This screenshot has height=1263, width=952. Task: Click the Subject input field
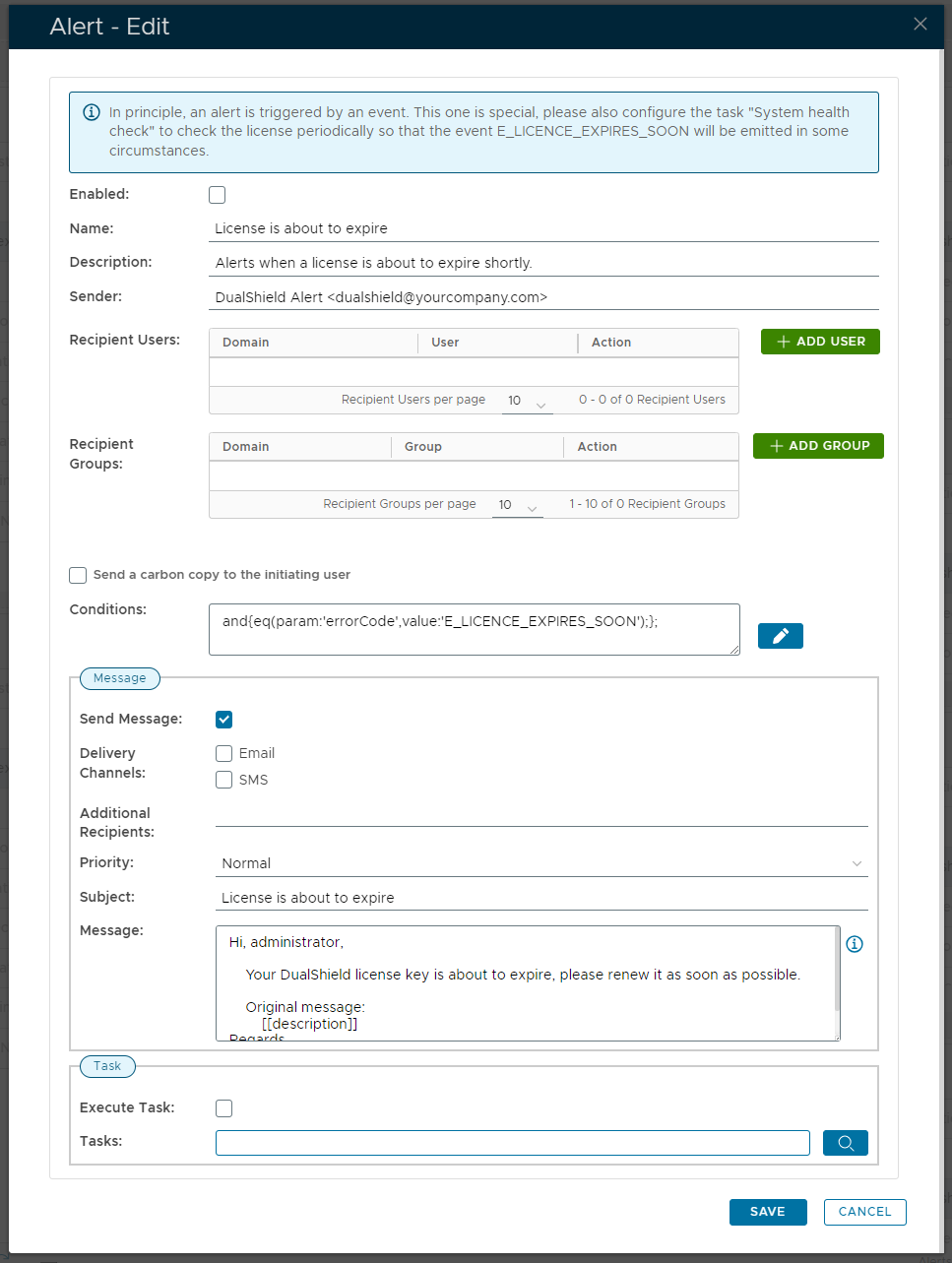(540, 898)
